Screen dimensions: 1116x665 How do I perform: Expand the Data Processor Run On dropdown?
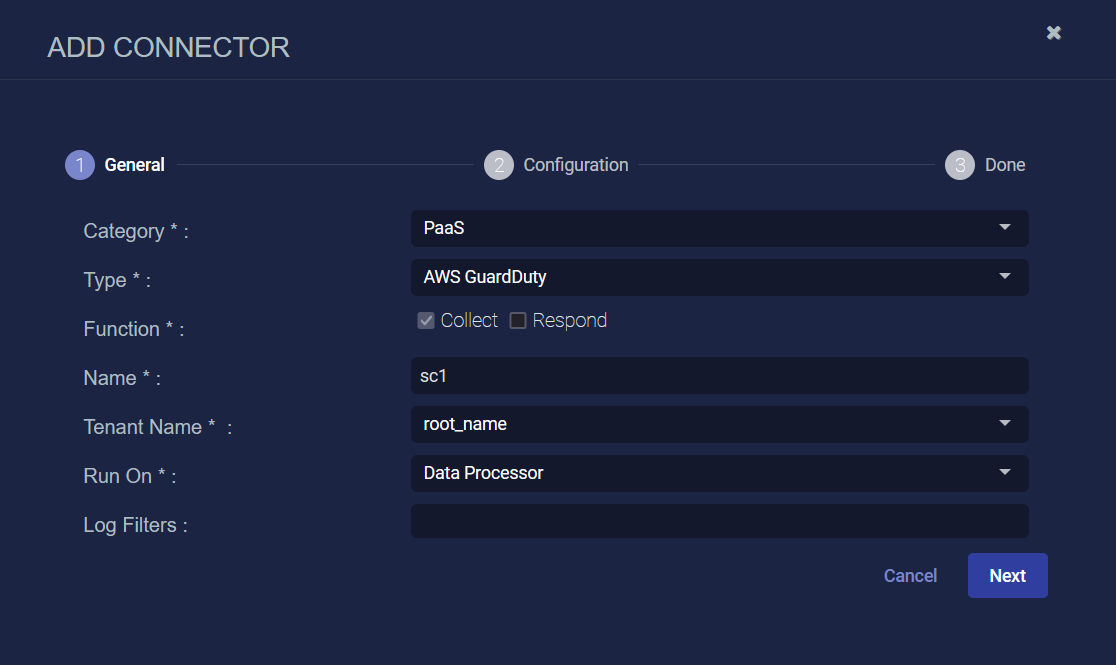coord(720,473)
